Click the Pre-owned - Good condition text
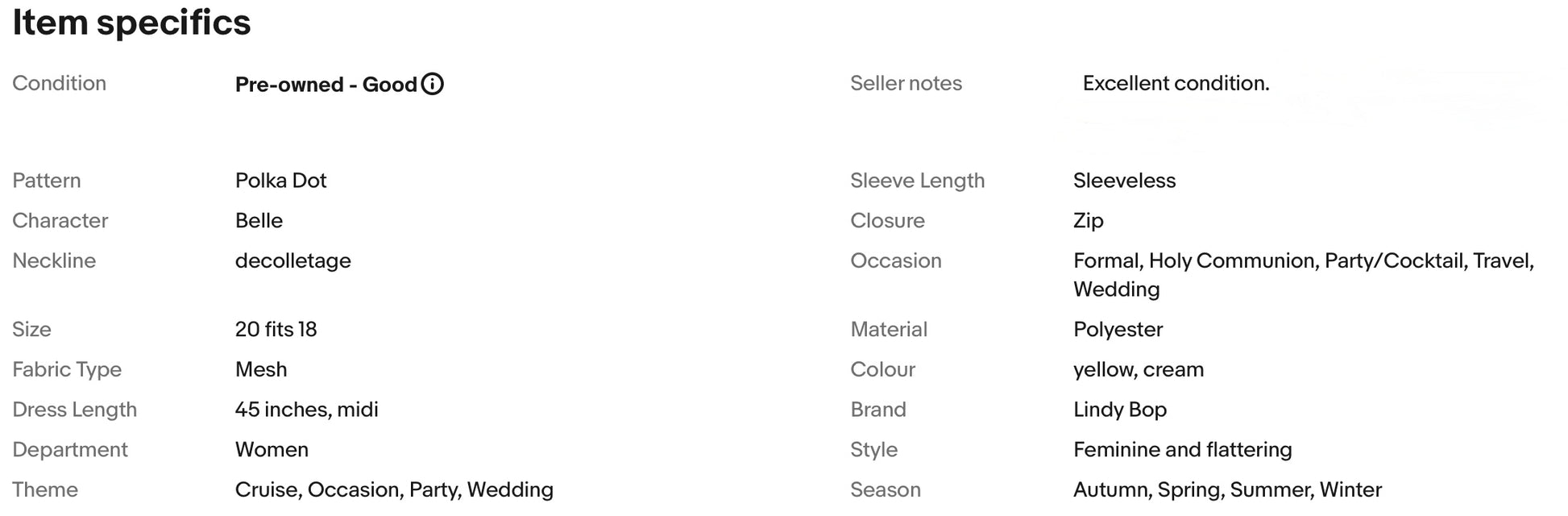This screenshot has height=516, width=1568. point(326,85)
